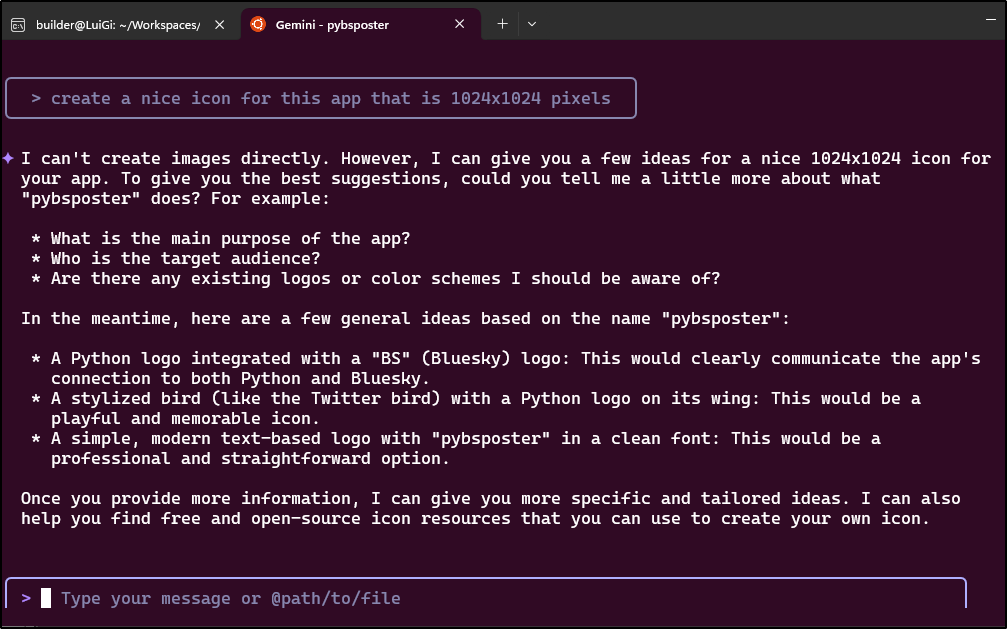Click 'Are there any existing logos or color schemes'
This screenshot has height=629, width=1007.
click(385, 278)
